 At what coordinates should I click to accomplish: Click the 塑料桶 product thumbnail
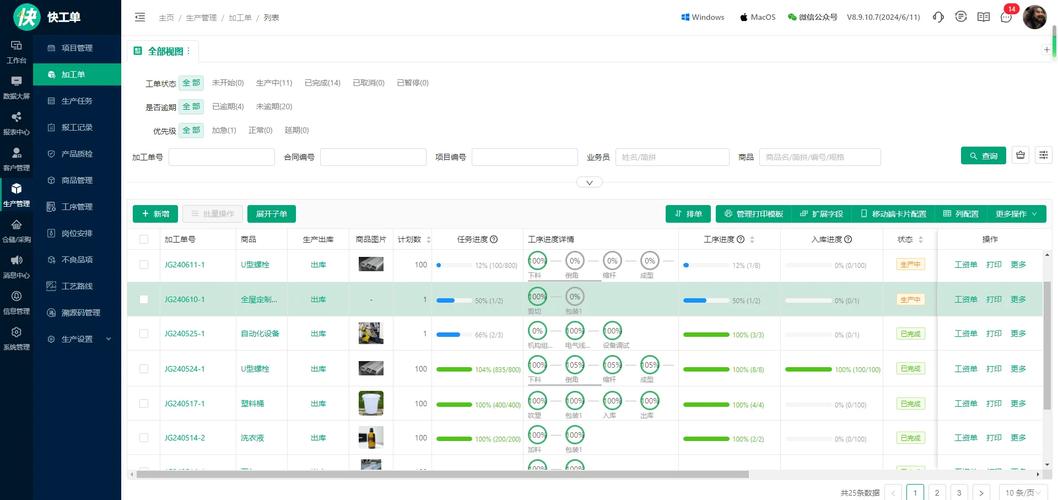pyautogui.click(x=370, y=403)
